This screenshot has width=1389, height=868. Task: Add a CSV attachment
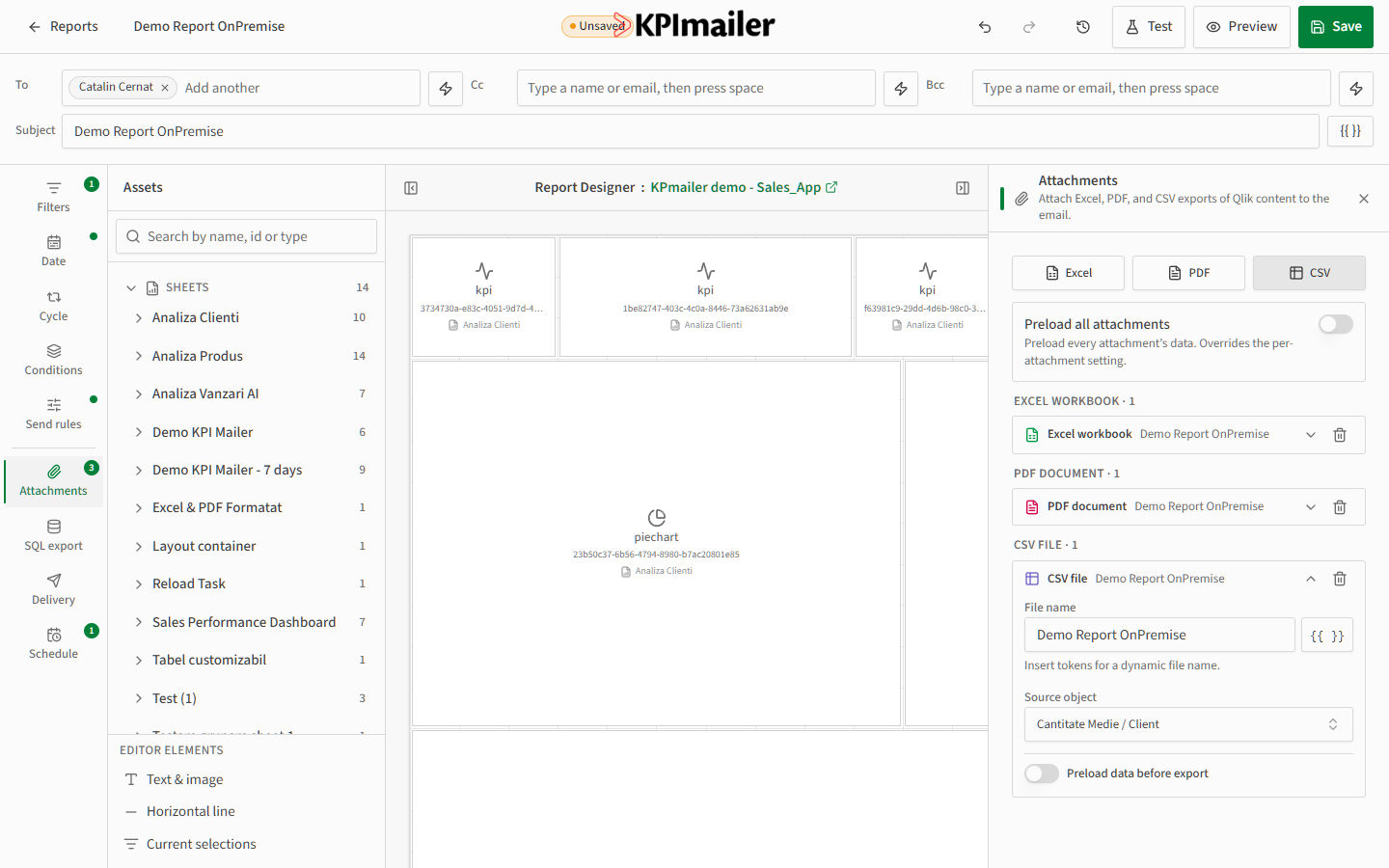click(1309, 273)
